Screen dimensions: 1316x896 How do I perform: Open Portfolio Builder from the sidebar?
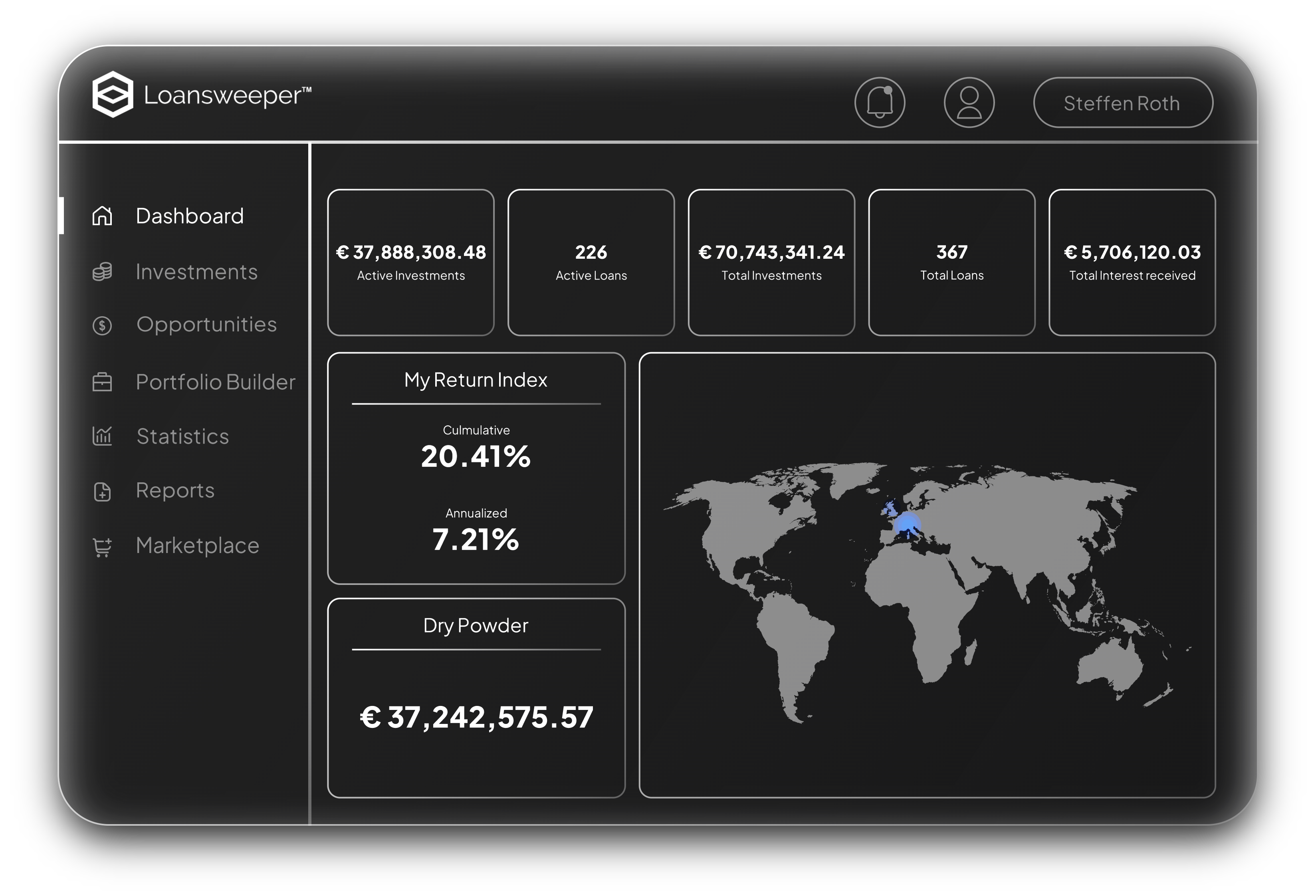point(216,382)
